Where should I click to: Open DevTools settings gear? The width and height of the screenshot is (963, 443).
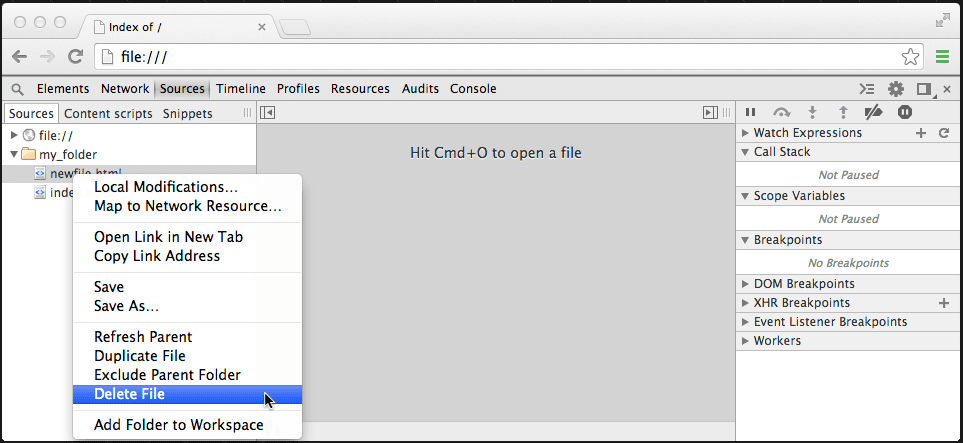(896, 89)
